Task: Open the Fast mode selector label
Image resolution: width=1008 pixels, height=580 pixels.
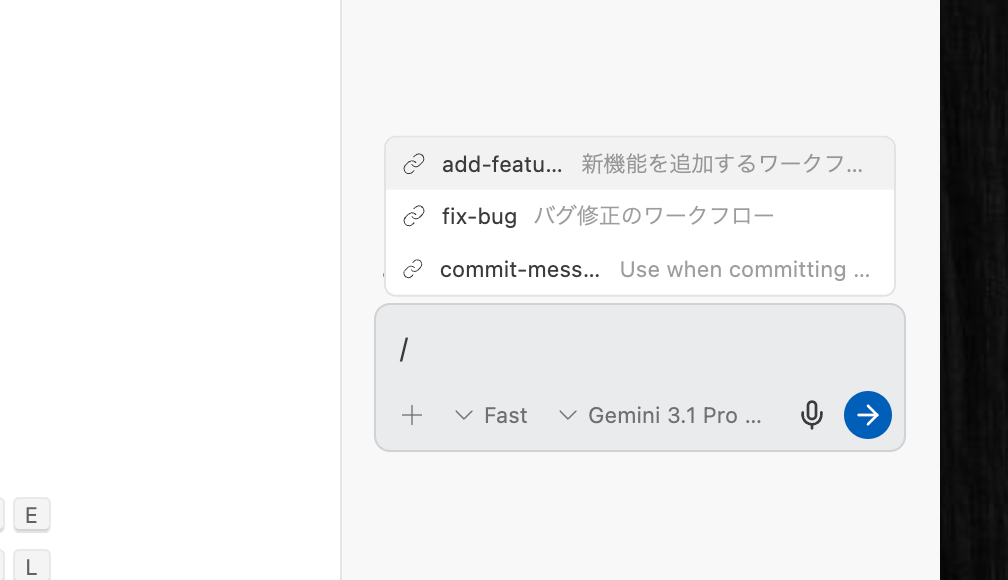Action: point(505,415)
